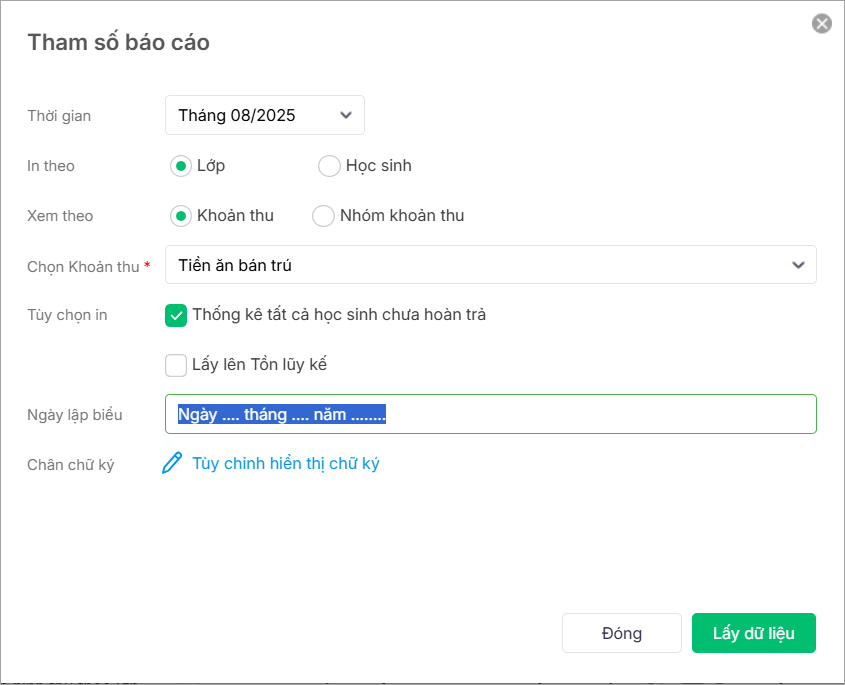Viewport: 845px width, 685px height.
Task: Click the 'Thống kê tất cả học sinh chưa hoàn trả' label
Action: [339, 315]
